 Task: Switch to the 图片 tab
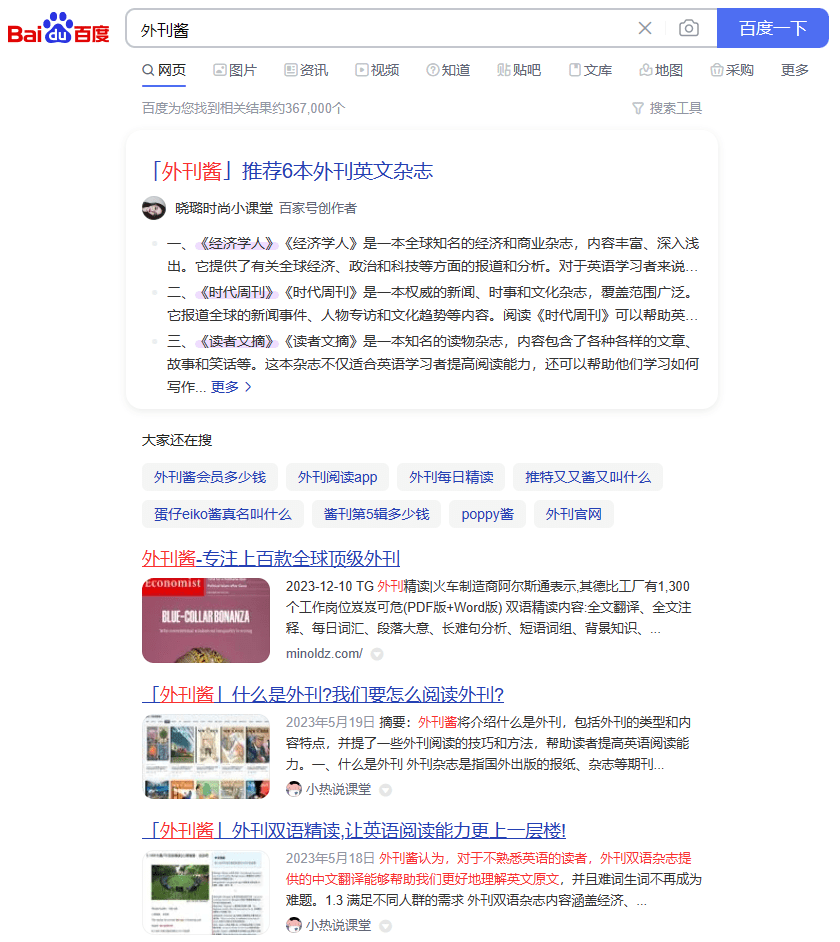coord(235,70)
